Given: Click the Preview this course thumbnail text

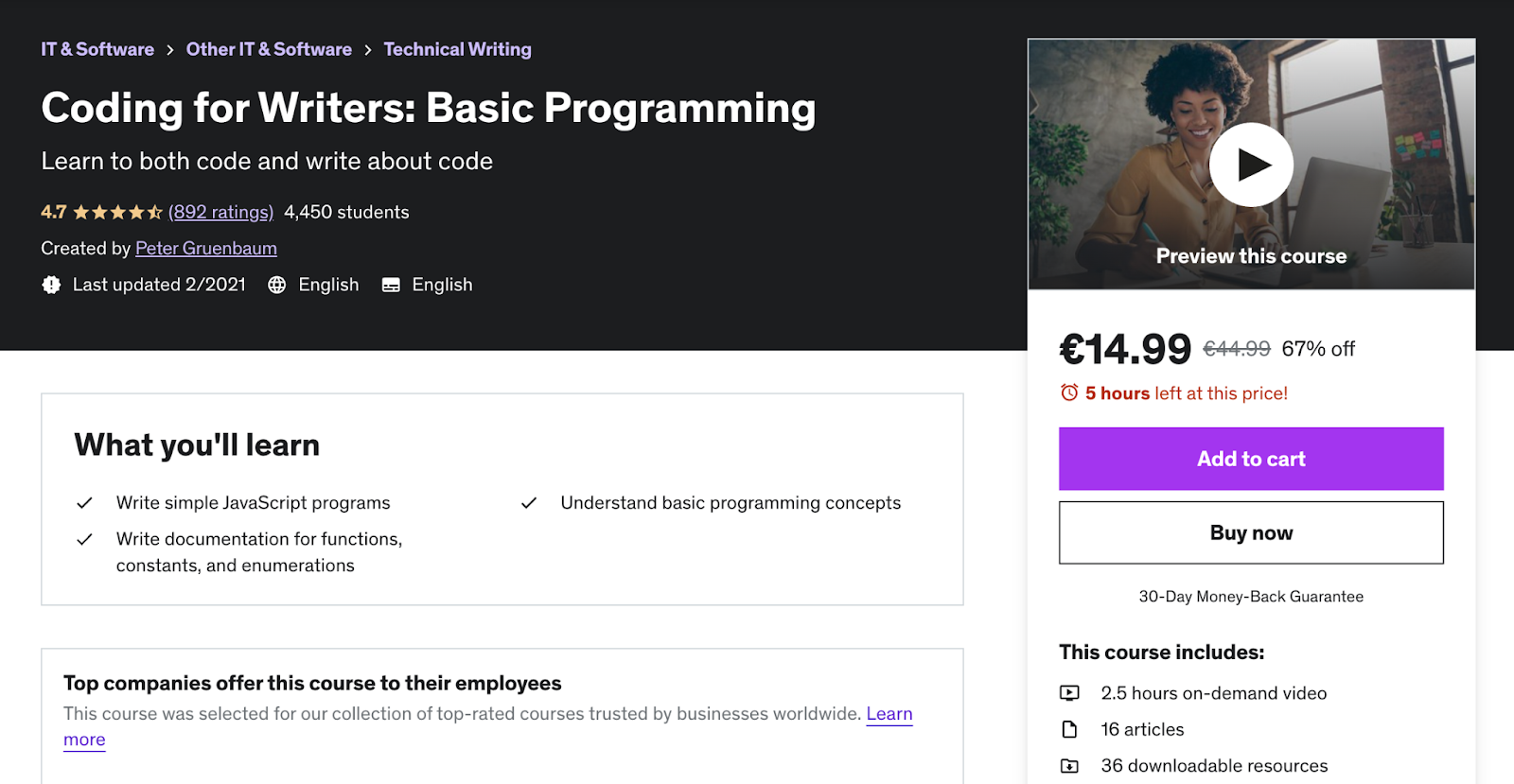Looking at the screenshot, I should (x=1251, y=256).
